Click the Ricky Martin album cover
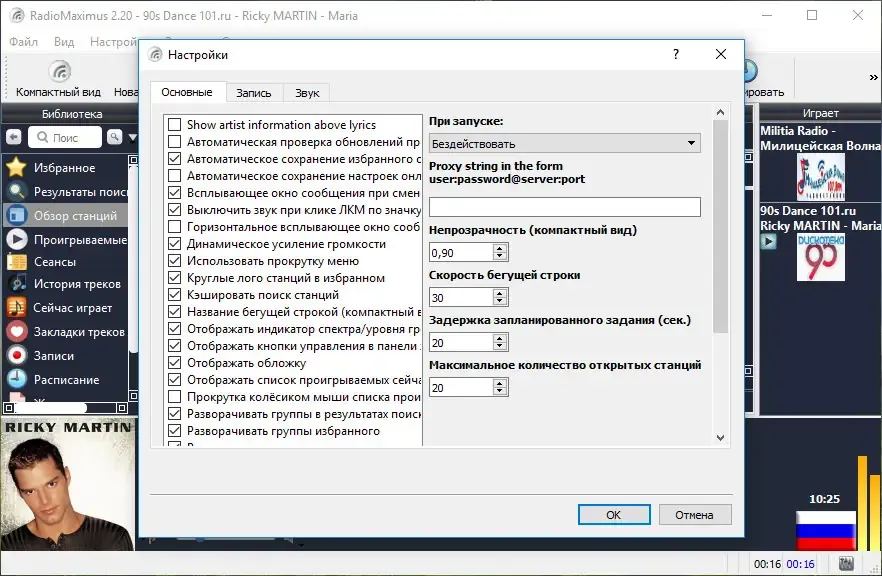Image resolution: width=882 pixels, height=576 pixels. pyautogui.click(x=68, y=484)
